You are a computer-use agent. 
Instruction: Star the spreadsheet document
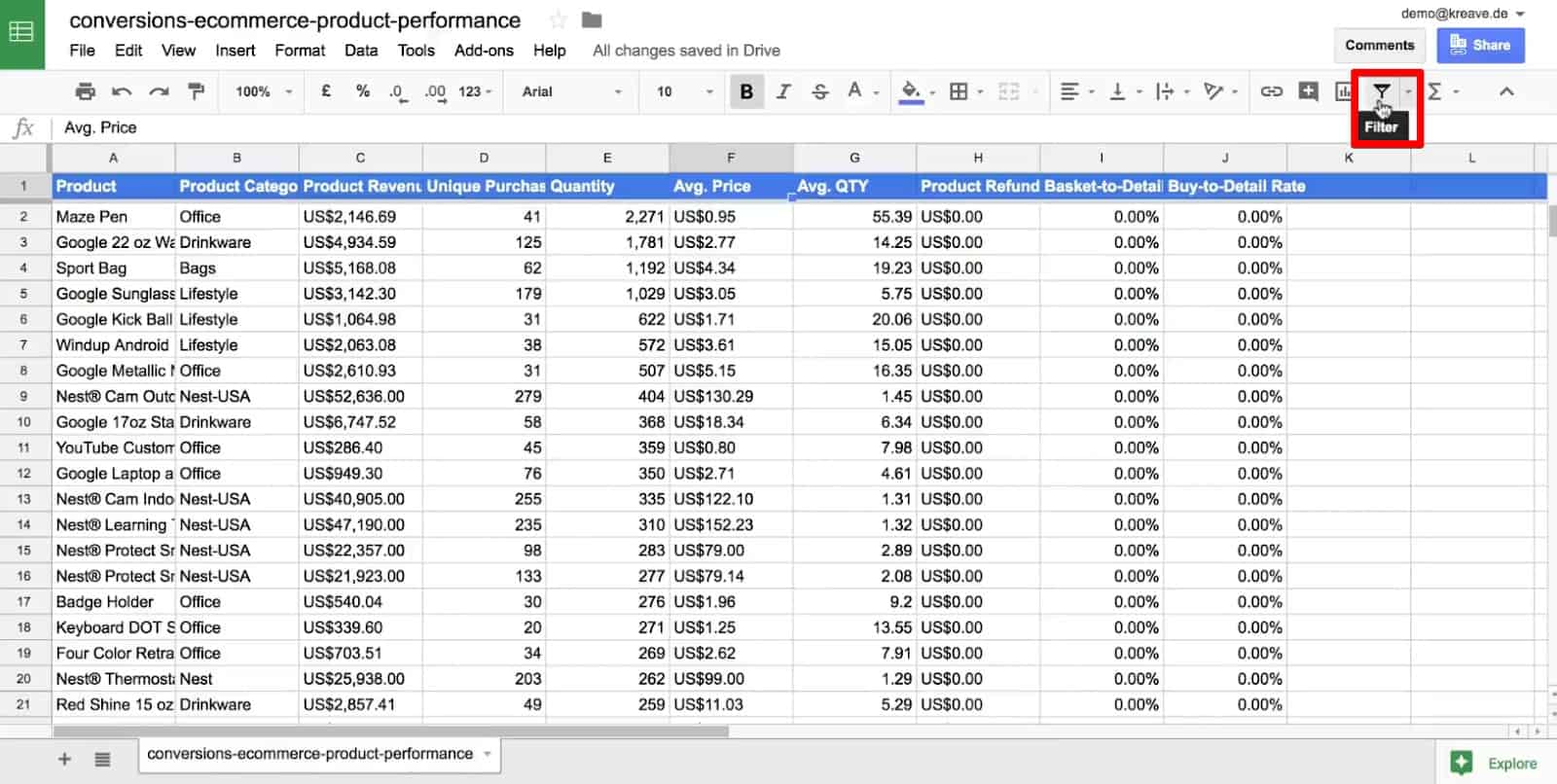point(558,20)
